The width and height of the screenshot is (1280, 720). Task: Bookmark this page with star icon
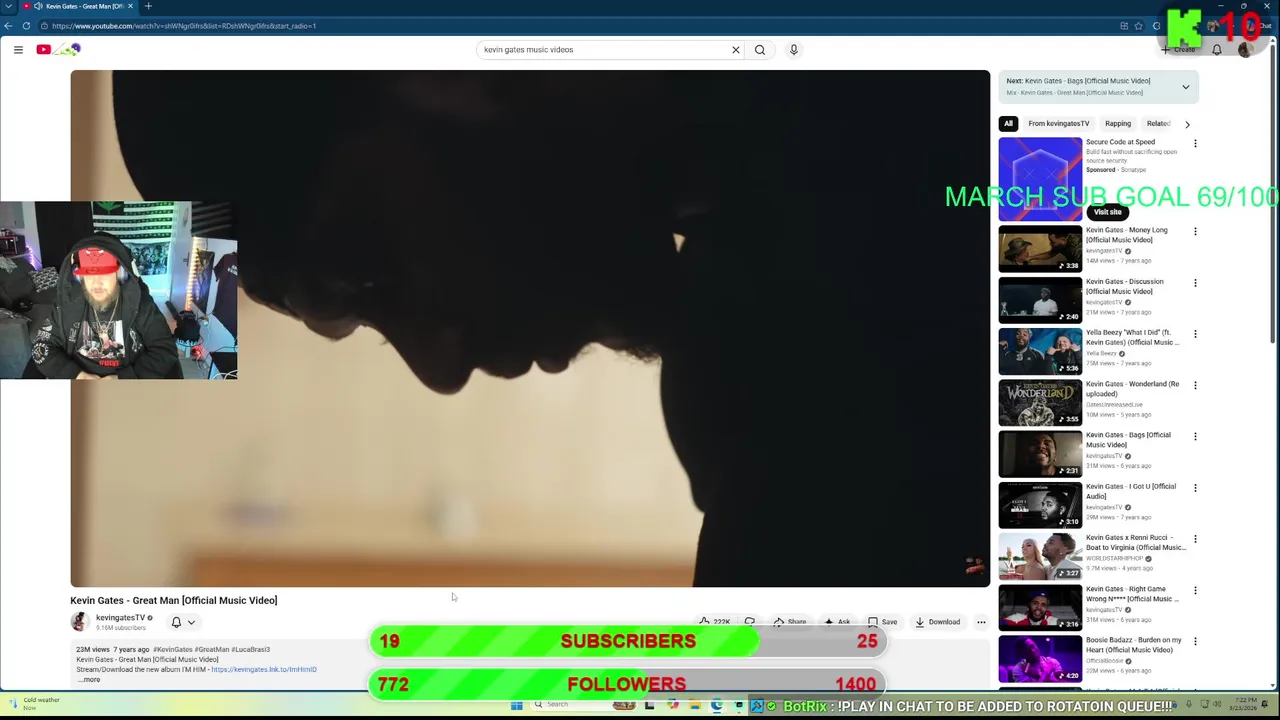1139,26
